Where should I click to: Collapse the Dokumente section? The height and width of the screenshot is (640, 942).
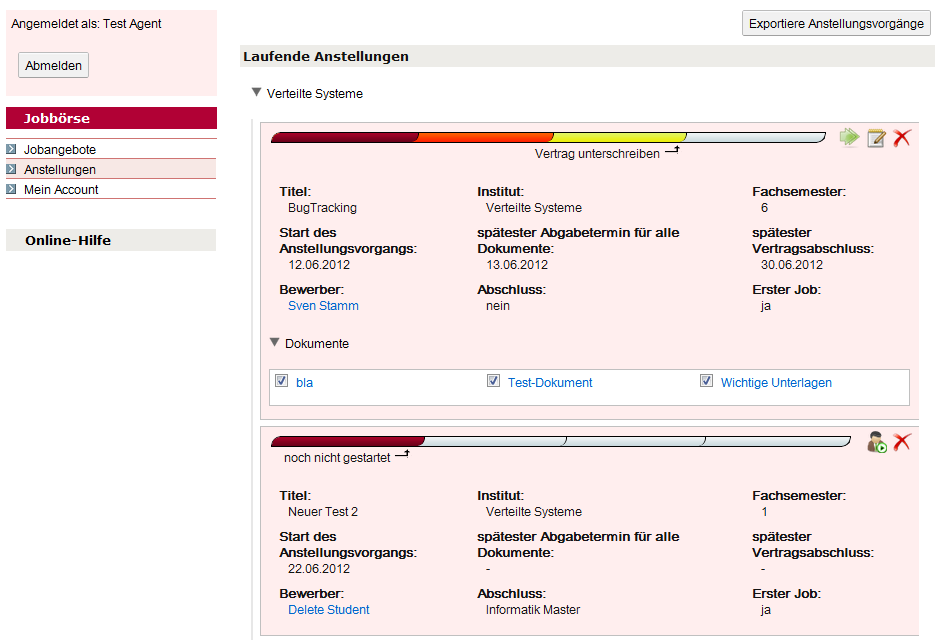pos(275,343)
